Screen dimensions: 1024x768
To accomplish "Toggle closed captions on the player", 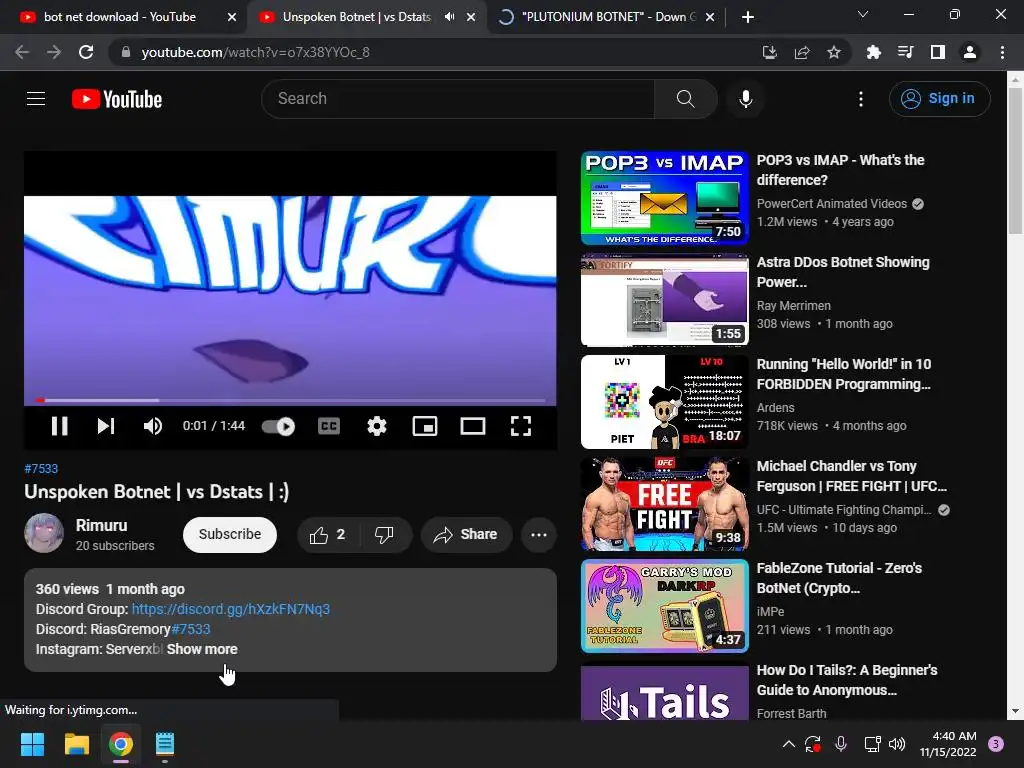I will tap(328, 426).
